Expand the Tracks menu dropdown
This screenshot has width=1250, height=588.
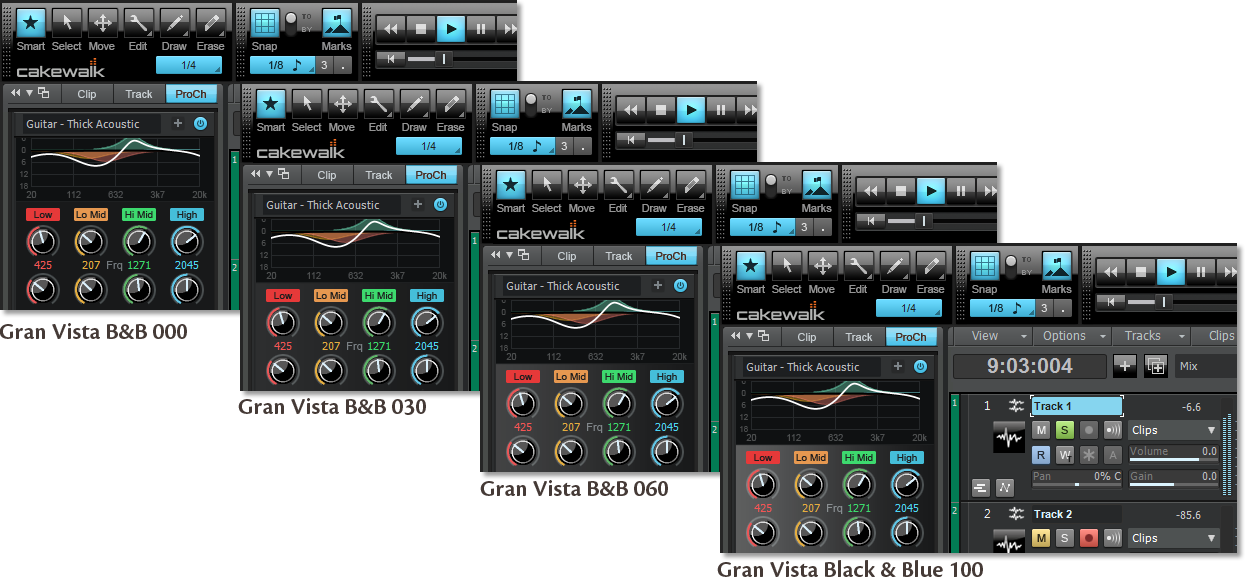coord(1152,336)
